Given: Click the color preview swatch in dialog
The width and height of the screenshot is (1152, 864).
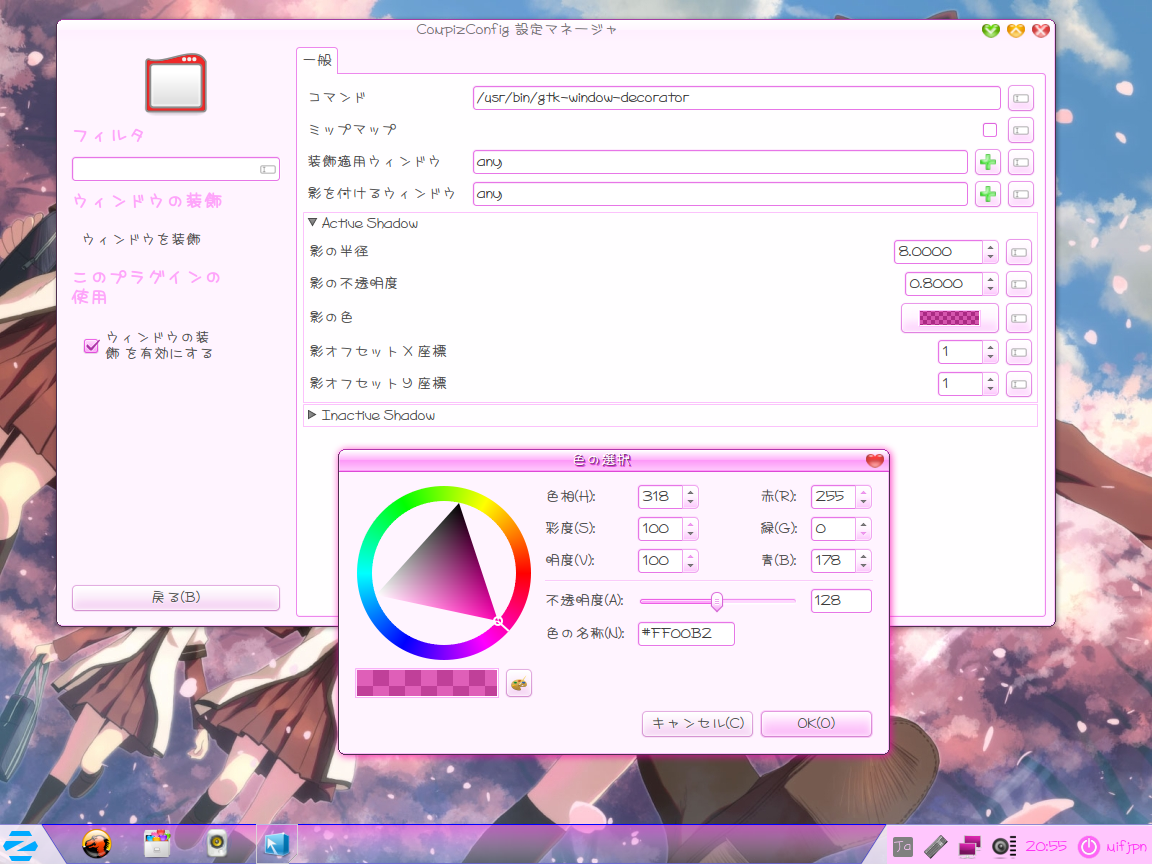Looking at the screenshot, I should click(427, 683).
